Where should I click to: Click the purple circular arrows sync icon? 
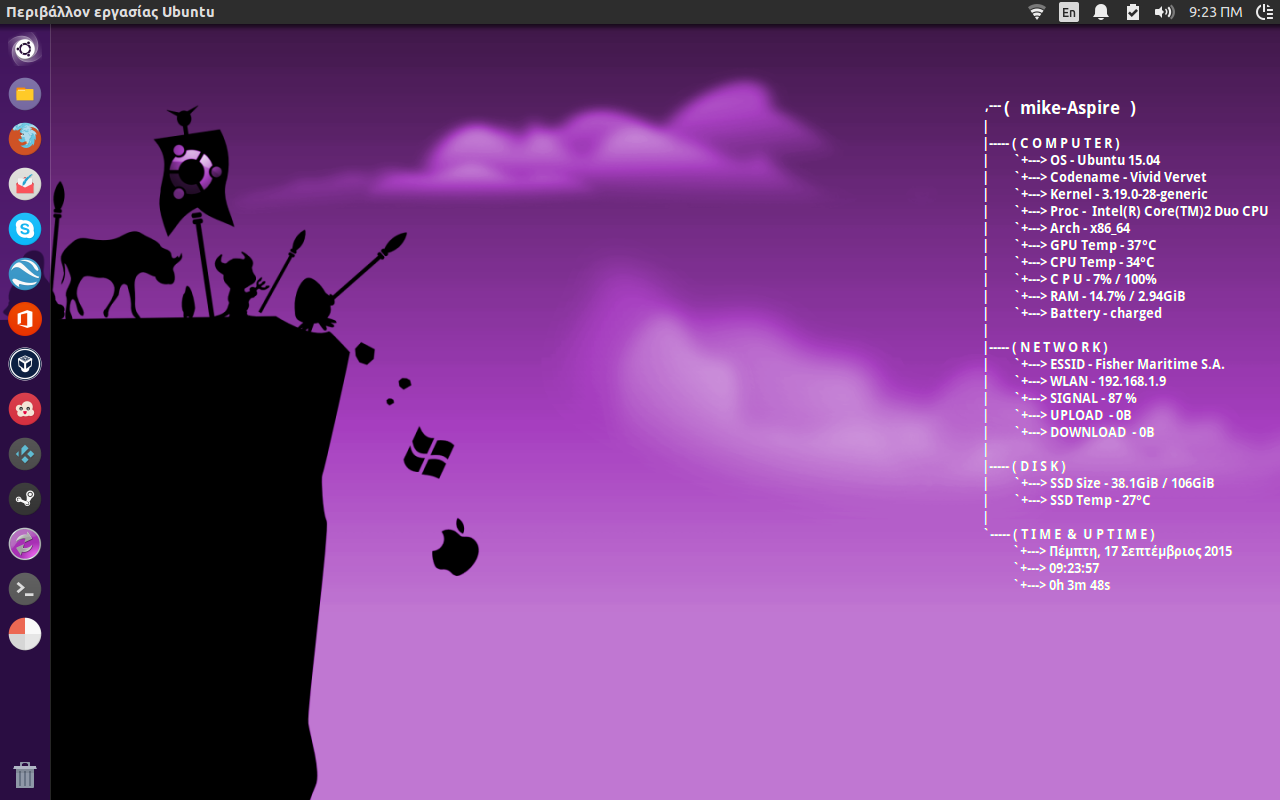[25, 544]
